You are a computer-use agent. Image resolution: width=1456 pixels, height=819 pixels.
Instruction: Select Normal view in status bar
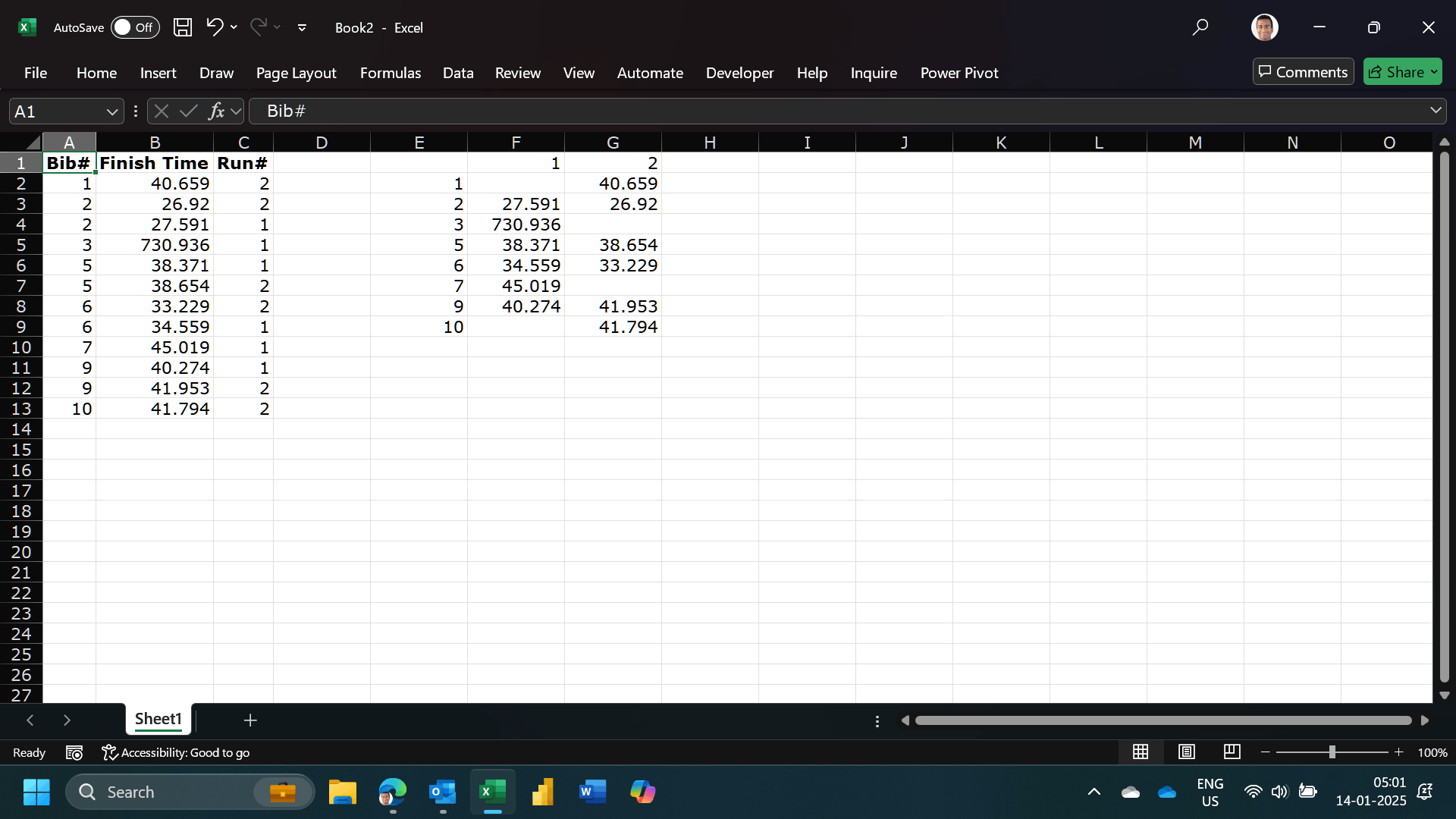click(1141, 752)
